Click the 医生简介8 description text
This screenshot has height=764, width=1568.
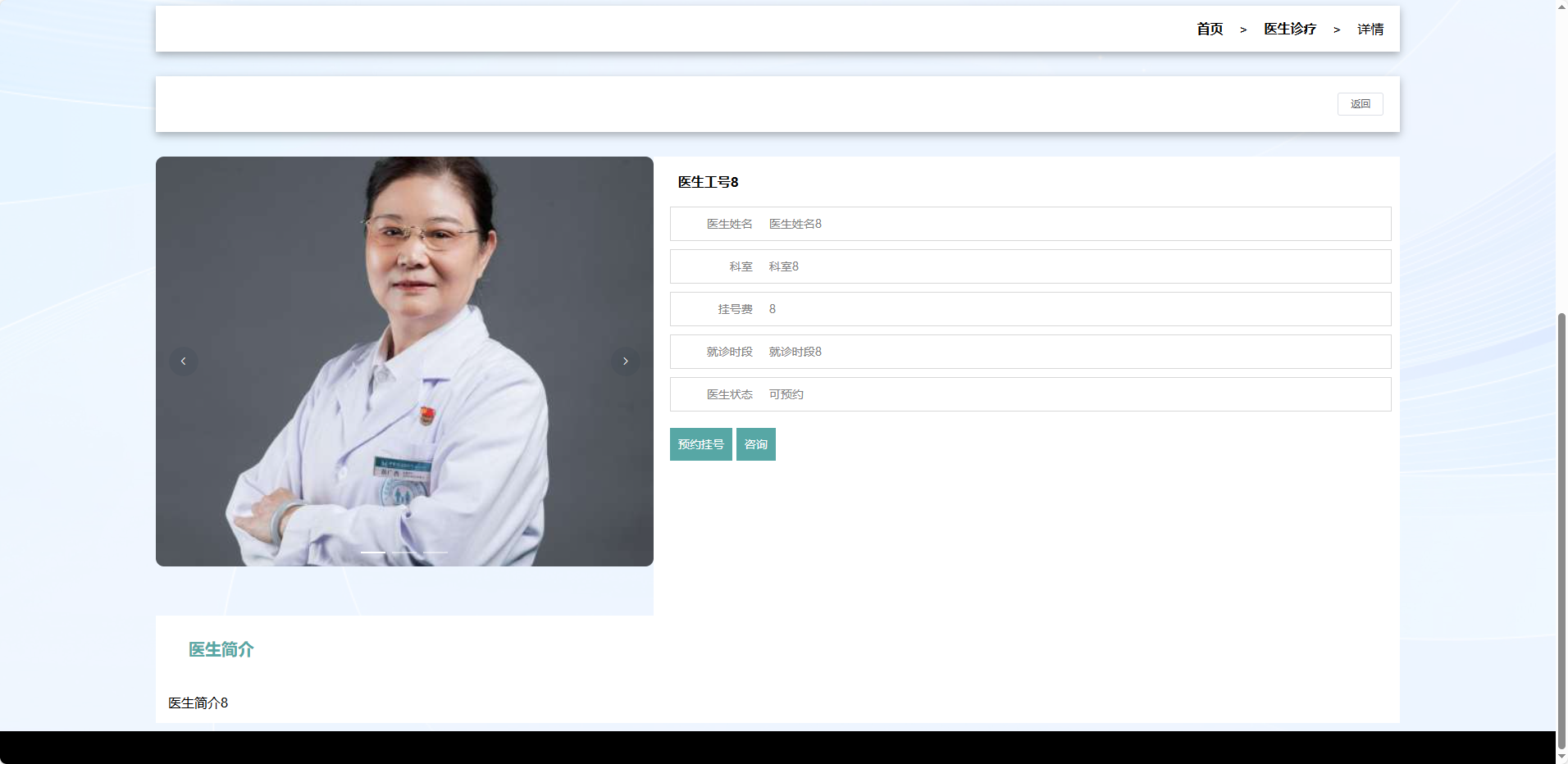tap(198, 703)
